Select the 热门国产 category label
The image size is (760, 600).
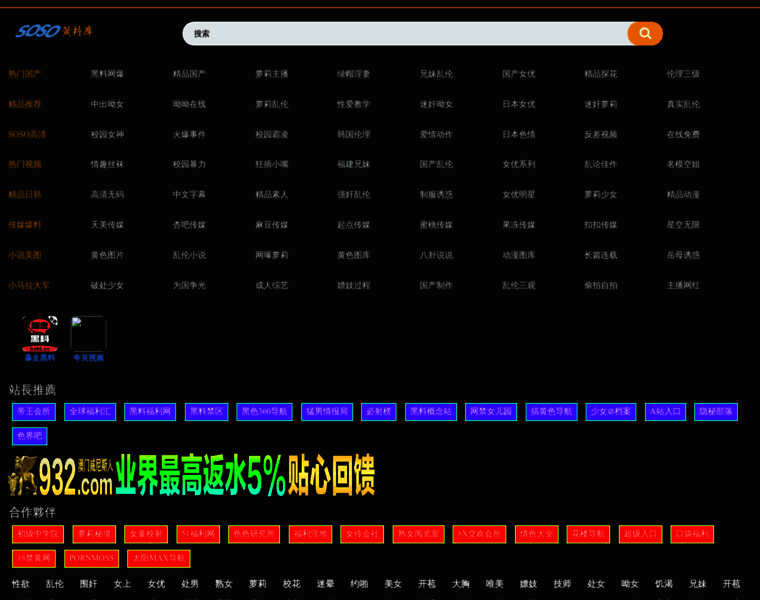pos(25,74)
